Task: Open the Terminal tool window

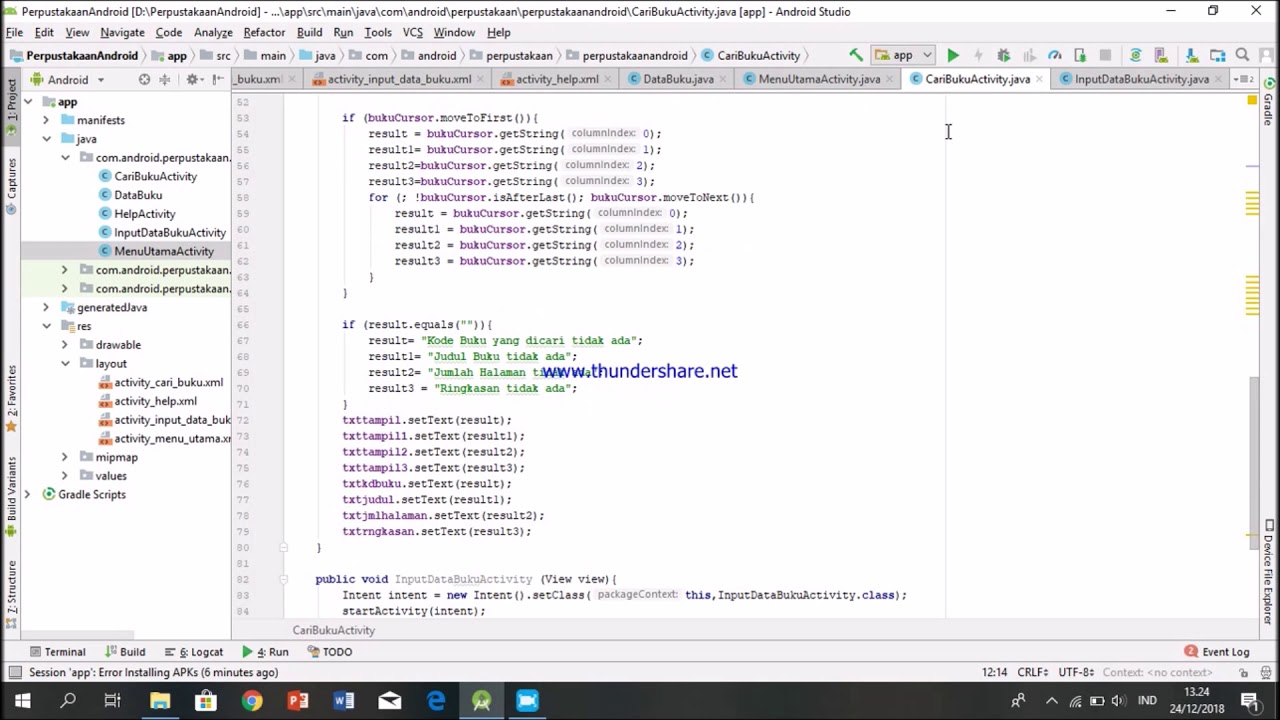Action: point(58,652)
